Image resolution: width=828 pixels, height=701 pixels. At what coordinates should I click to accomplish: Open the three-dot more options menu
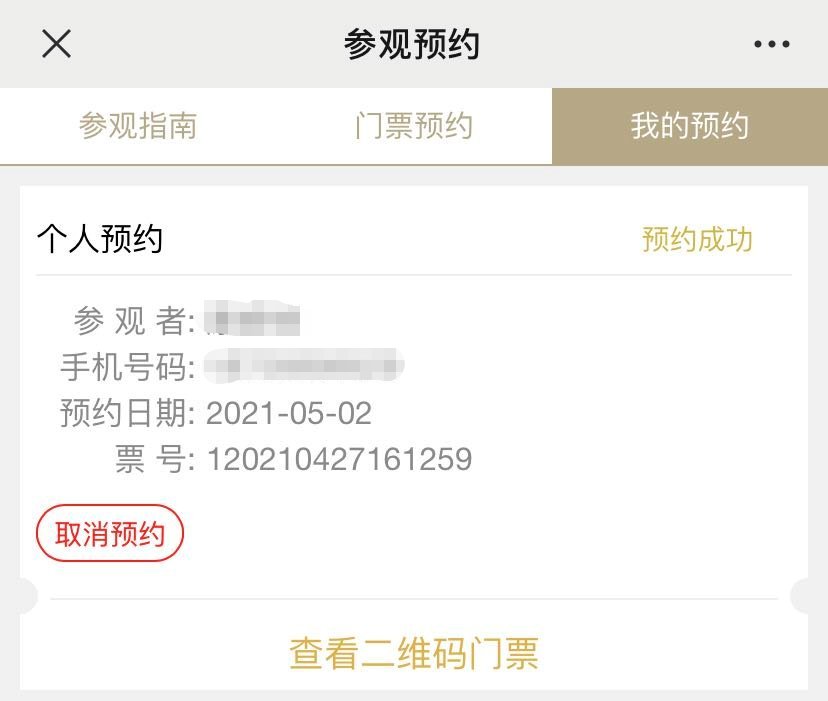coord(771,44)
